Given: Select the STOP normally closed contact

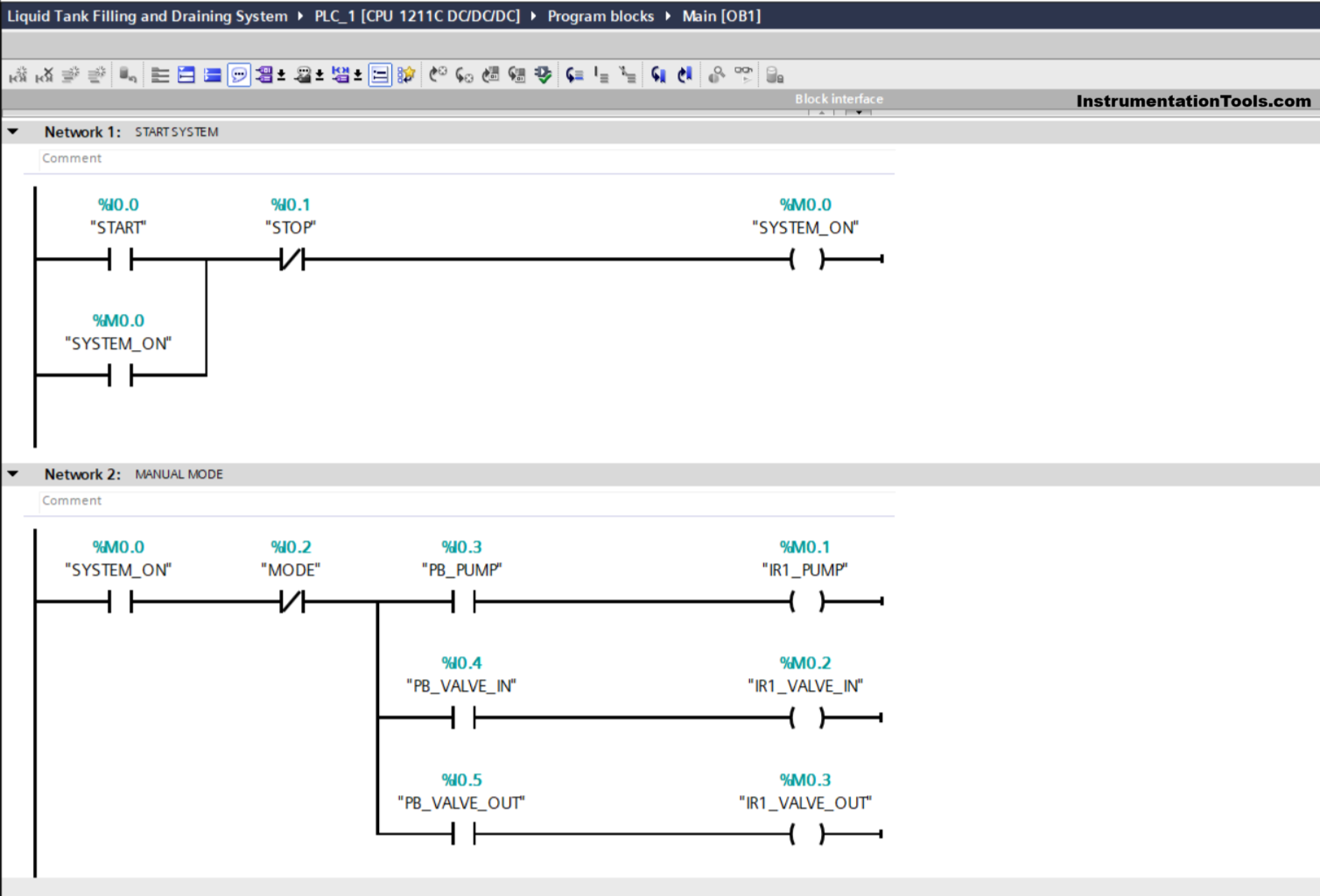Looking at the screenshot, I should (x=291, y=259).
